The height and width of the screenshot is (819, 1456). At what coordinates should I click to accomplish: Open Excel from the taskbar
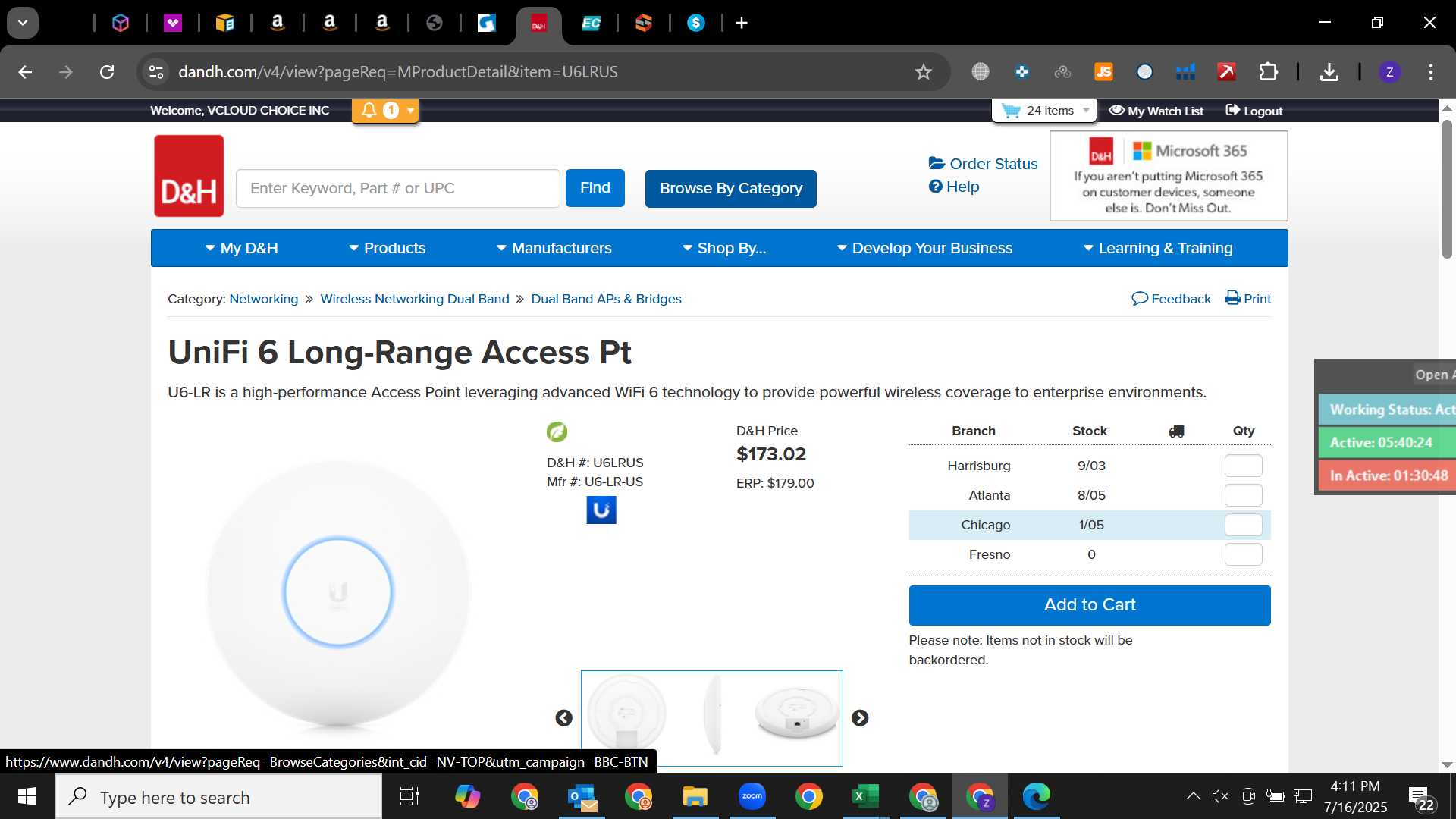point(865,796)
